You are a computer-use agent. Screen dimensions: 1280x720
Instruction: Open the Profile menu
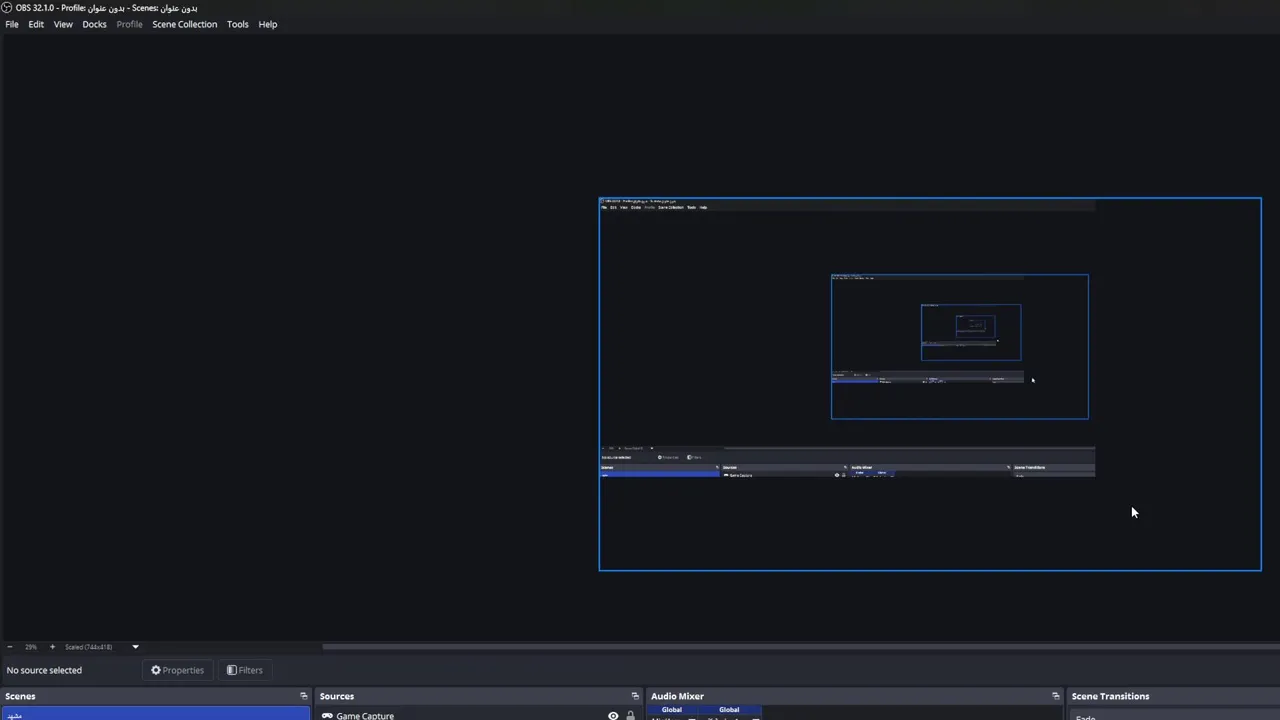click(x=129, y=24)
